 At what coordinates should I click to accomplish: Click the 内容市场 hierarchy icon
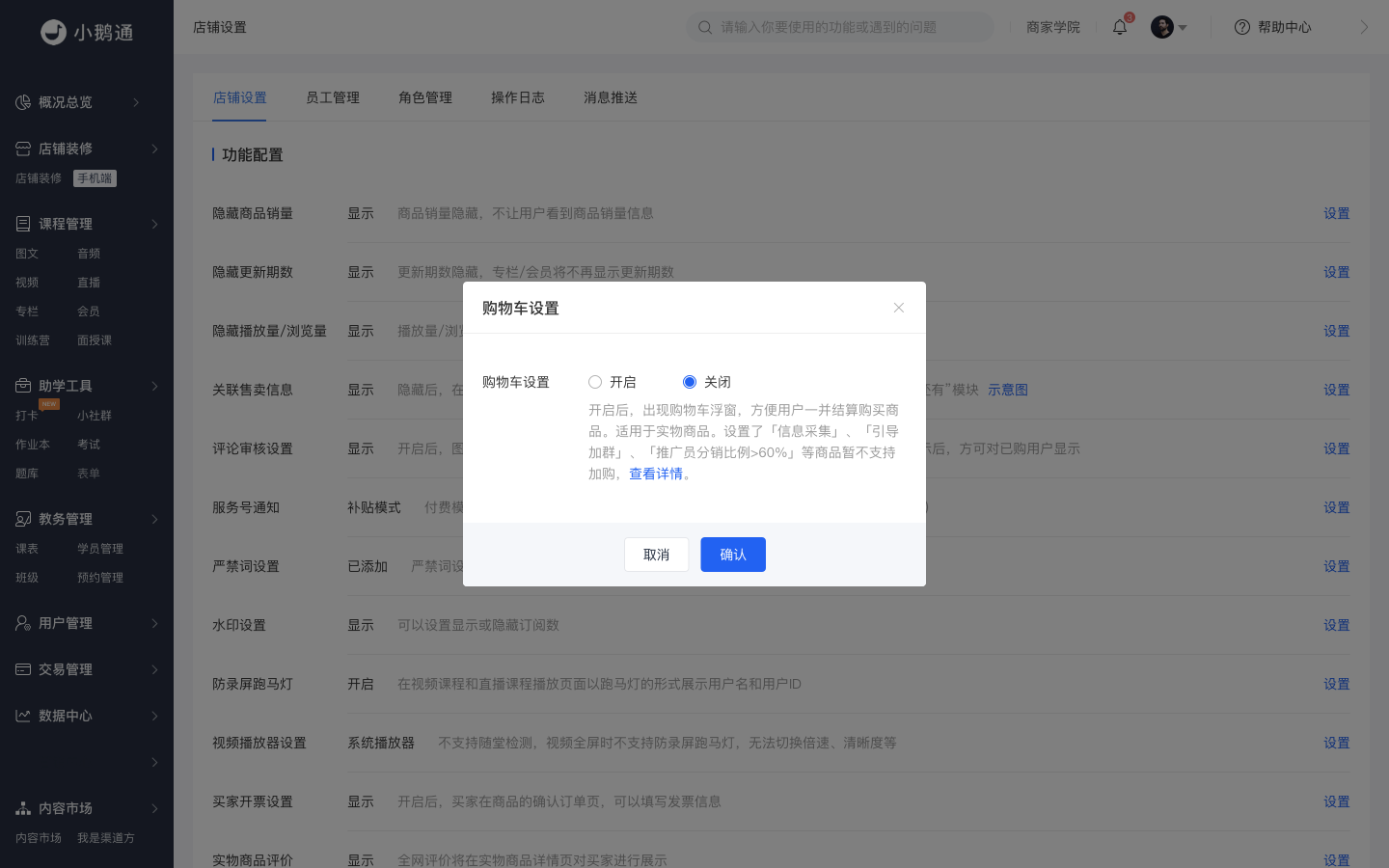[23, 808]
